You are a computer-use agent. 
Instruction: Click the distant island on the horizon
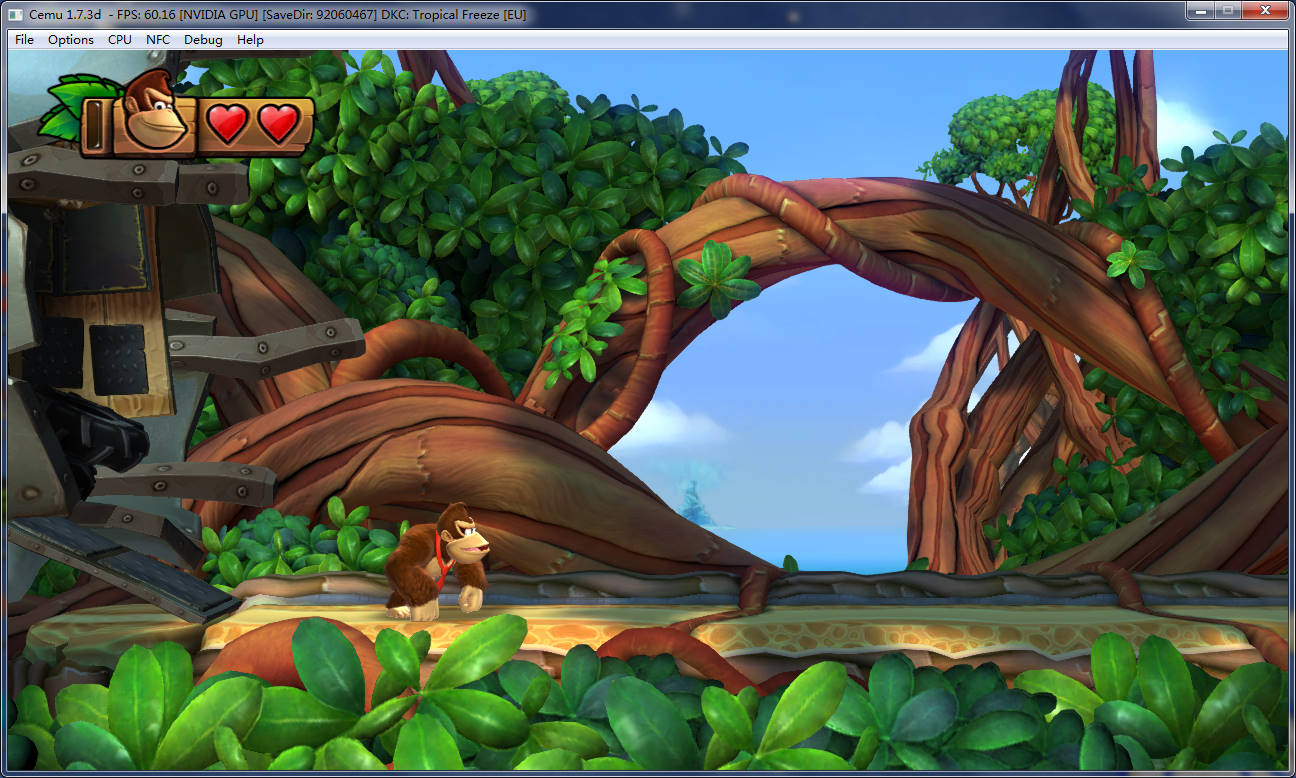695,503
